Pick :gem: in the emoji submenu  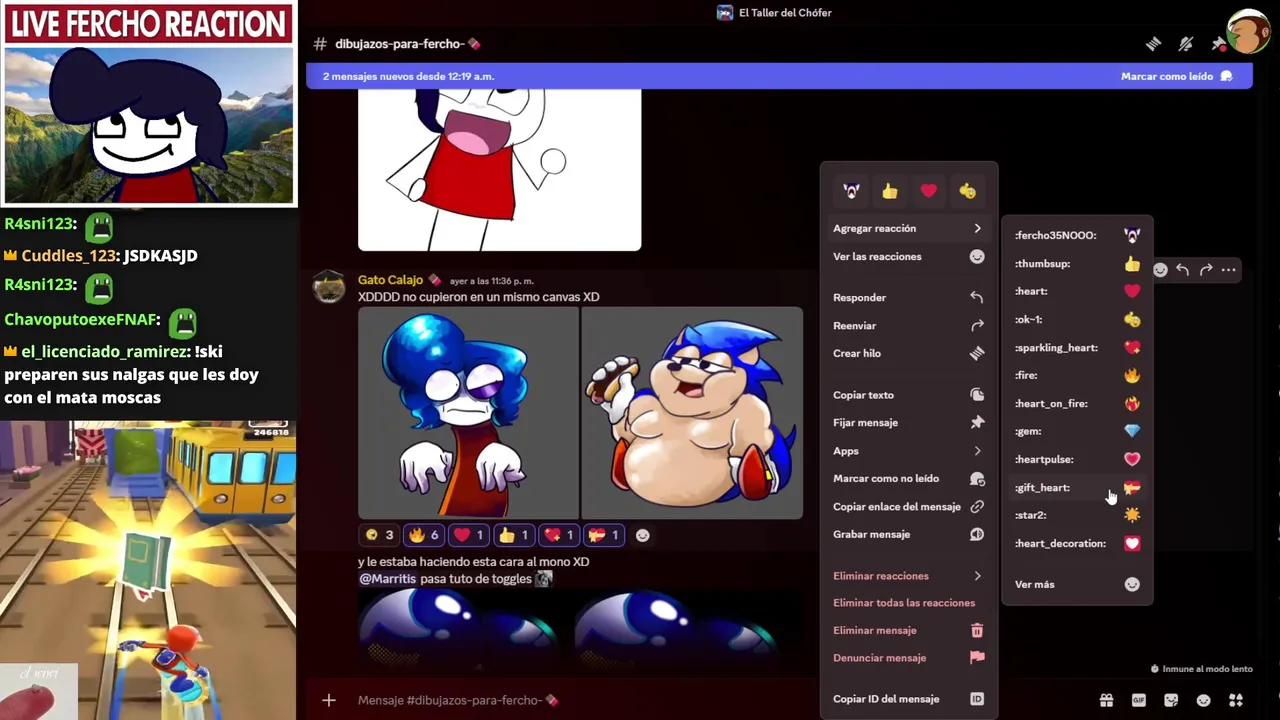1077,431
